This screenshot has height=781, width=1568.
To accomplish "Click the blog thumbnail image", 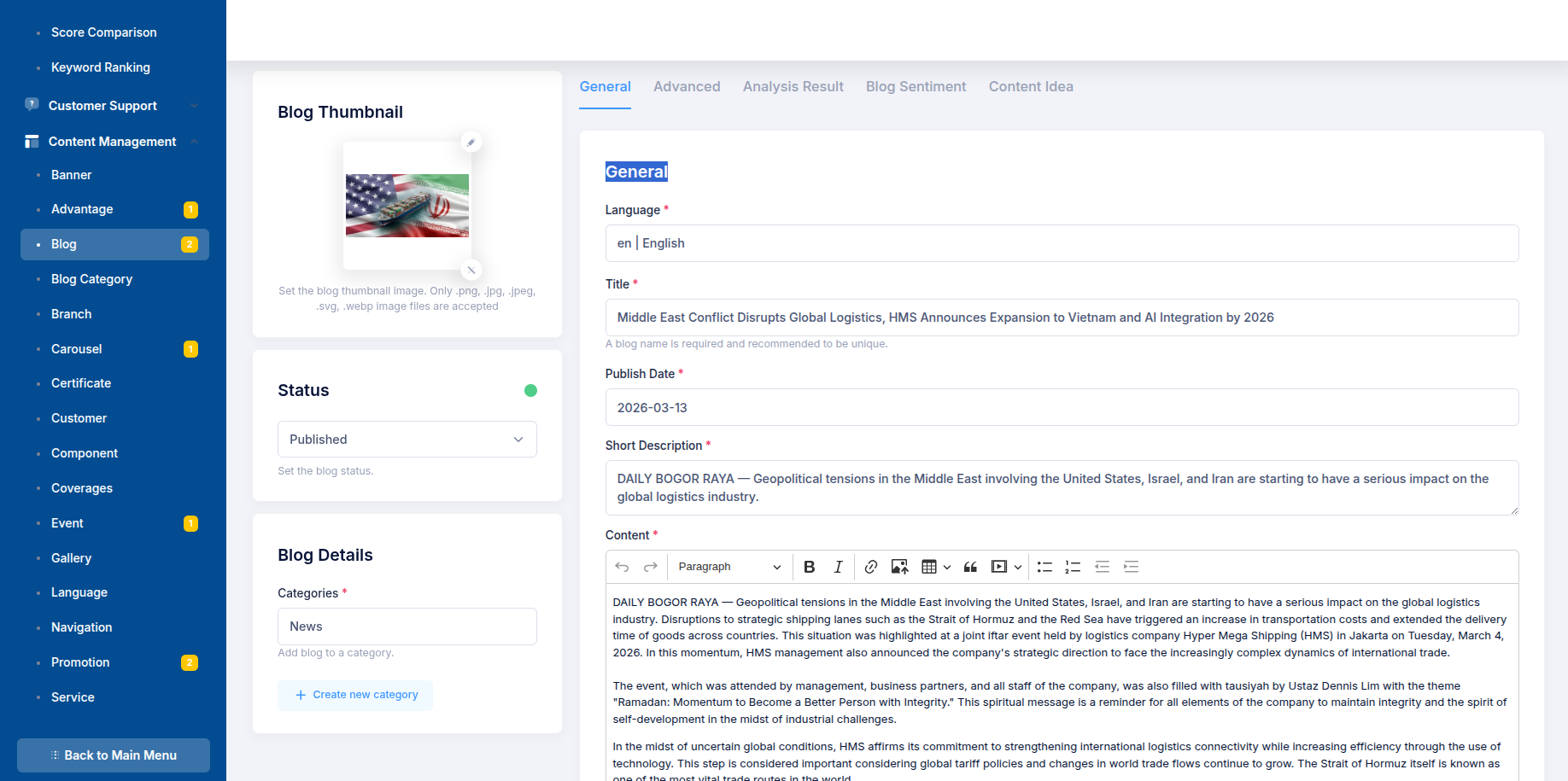I will (x=407, y=206).
